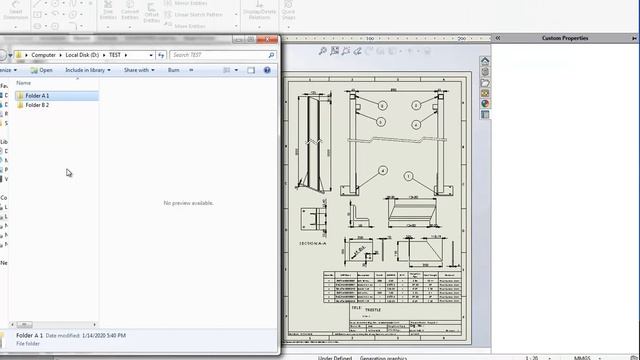Viewport: 640px width, 360px height.
Task: Open the view options dropdown arrow in Explorer
Action: (236, 70)
